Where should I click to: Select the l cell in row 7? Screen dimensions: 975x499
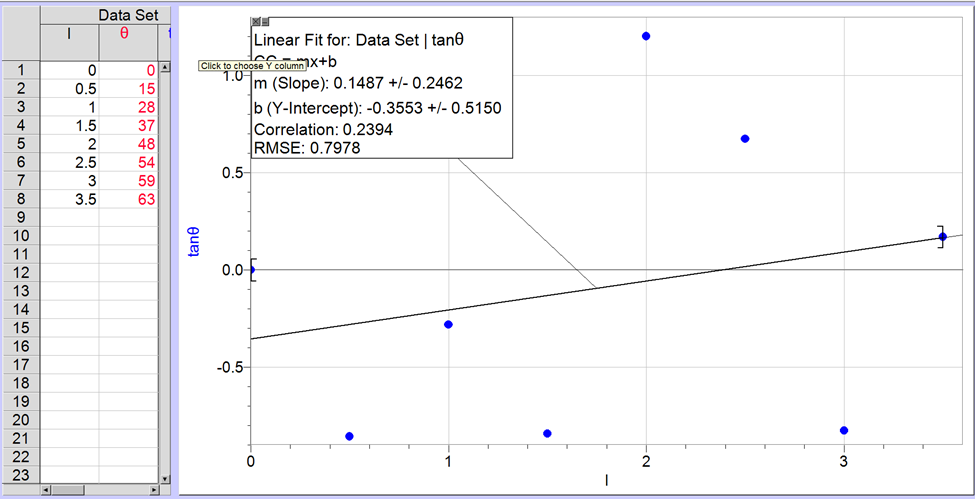click(70, 180)
